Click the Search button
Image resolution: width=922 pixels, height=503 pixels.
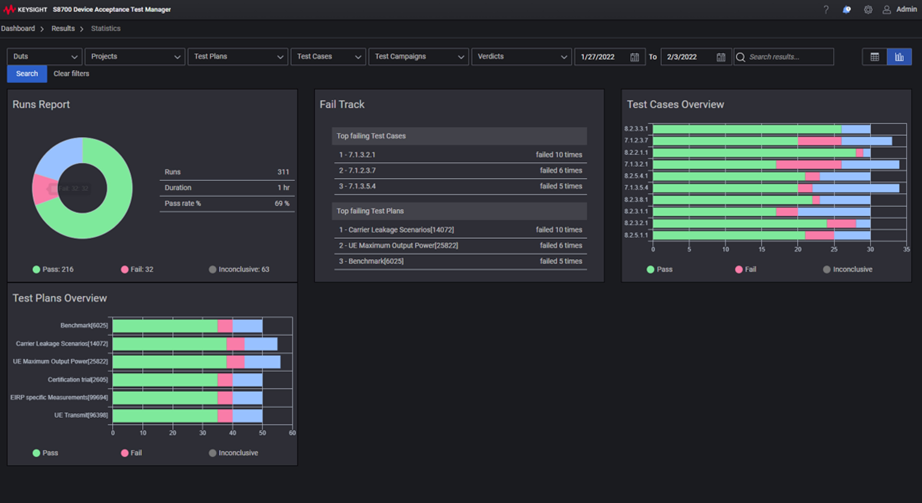tap(27, 74)
